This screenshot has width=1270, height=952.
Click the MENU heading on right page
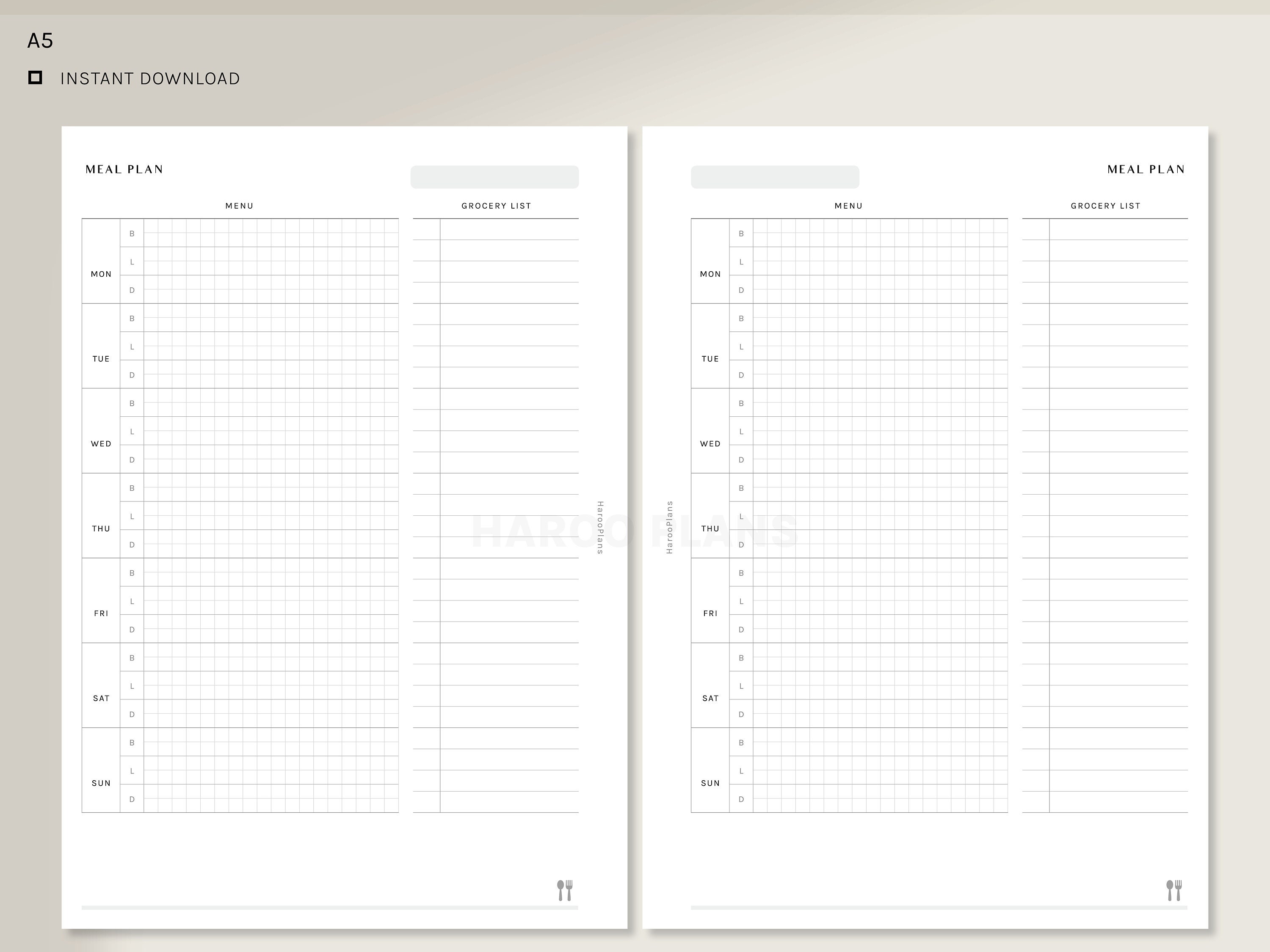[x=849, y=206]
